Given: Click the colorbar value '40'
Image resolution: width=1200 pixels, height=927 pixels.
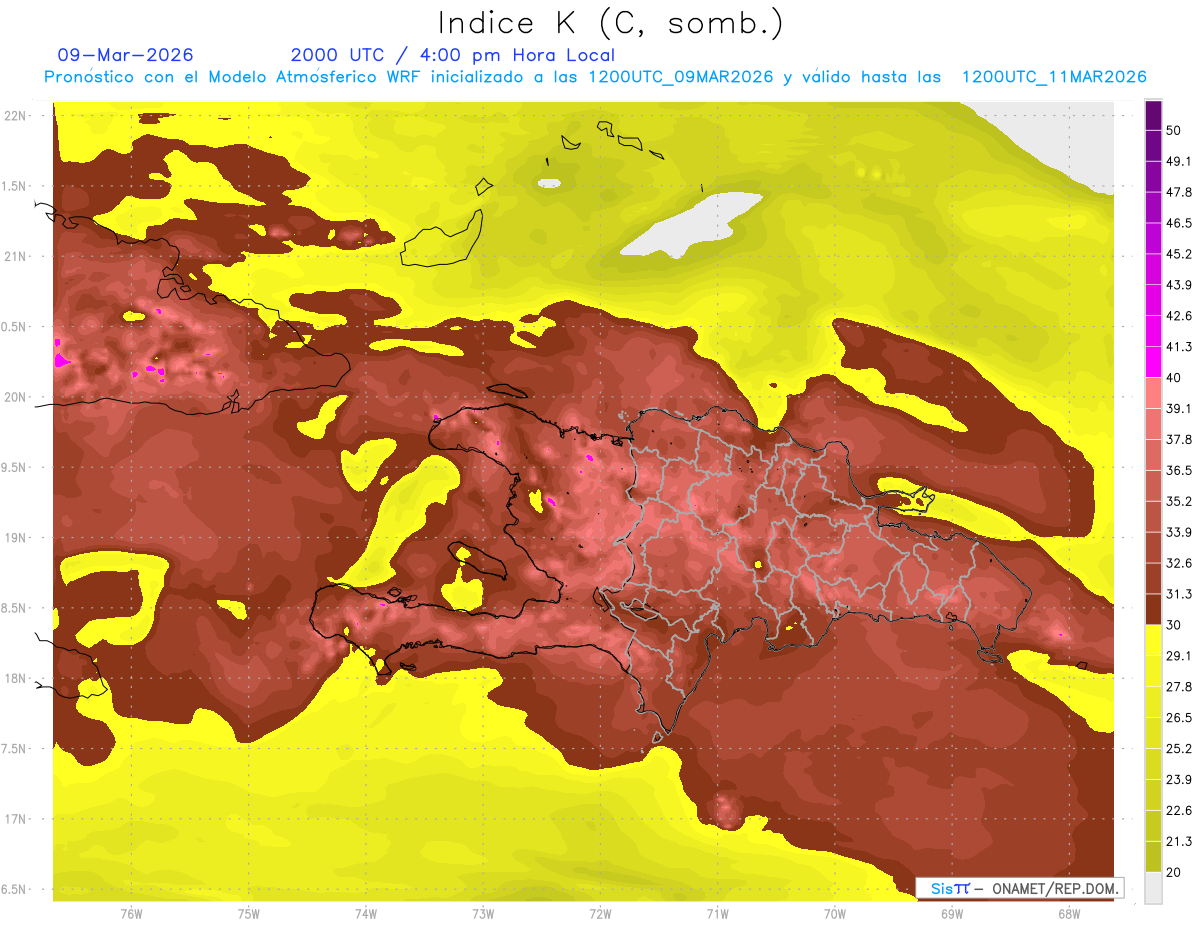Looking at the screenshot, I should click(x=1175, y=377).
